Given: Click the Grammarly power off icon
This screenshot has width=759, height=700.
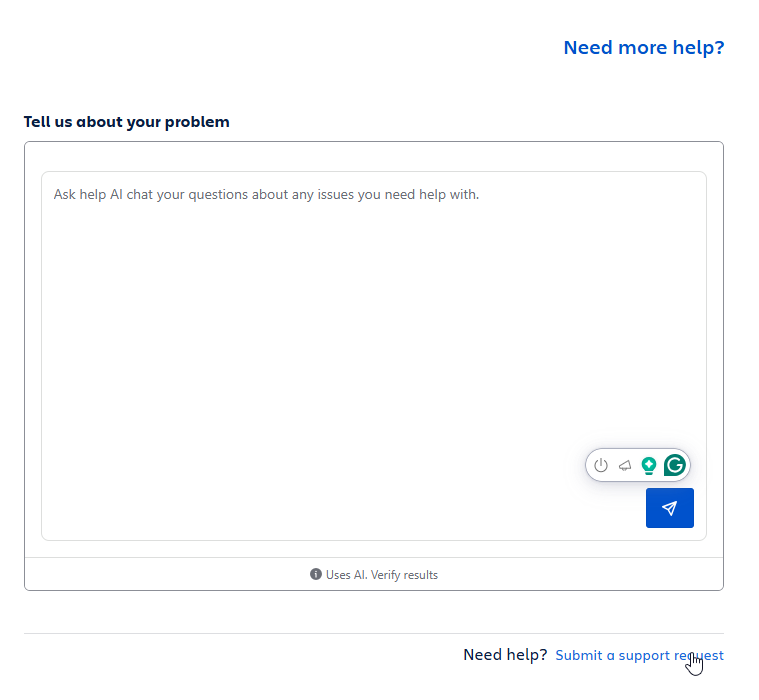Looking at the screenshot, I should (601, 465).
